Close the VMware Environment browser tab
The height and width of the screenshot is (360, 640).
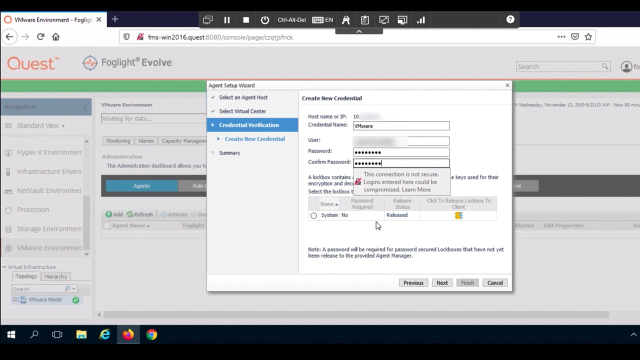pyautogui.click(x=99, y=20)
